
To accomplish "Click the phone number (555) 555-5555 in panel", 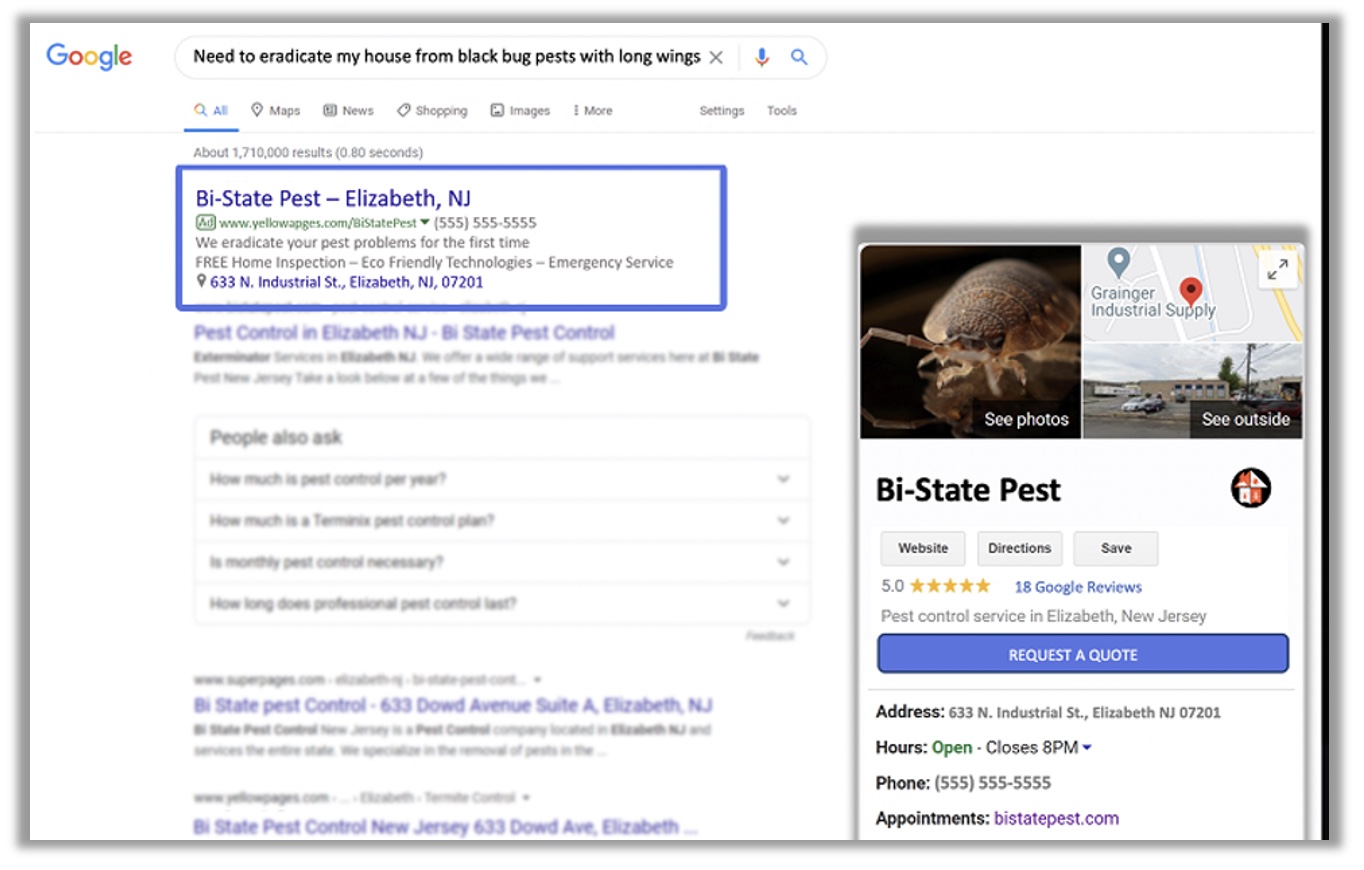I will (992, 783).
